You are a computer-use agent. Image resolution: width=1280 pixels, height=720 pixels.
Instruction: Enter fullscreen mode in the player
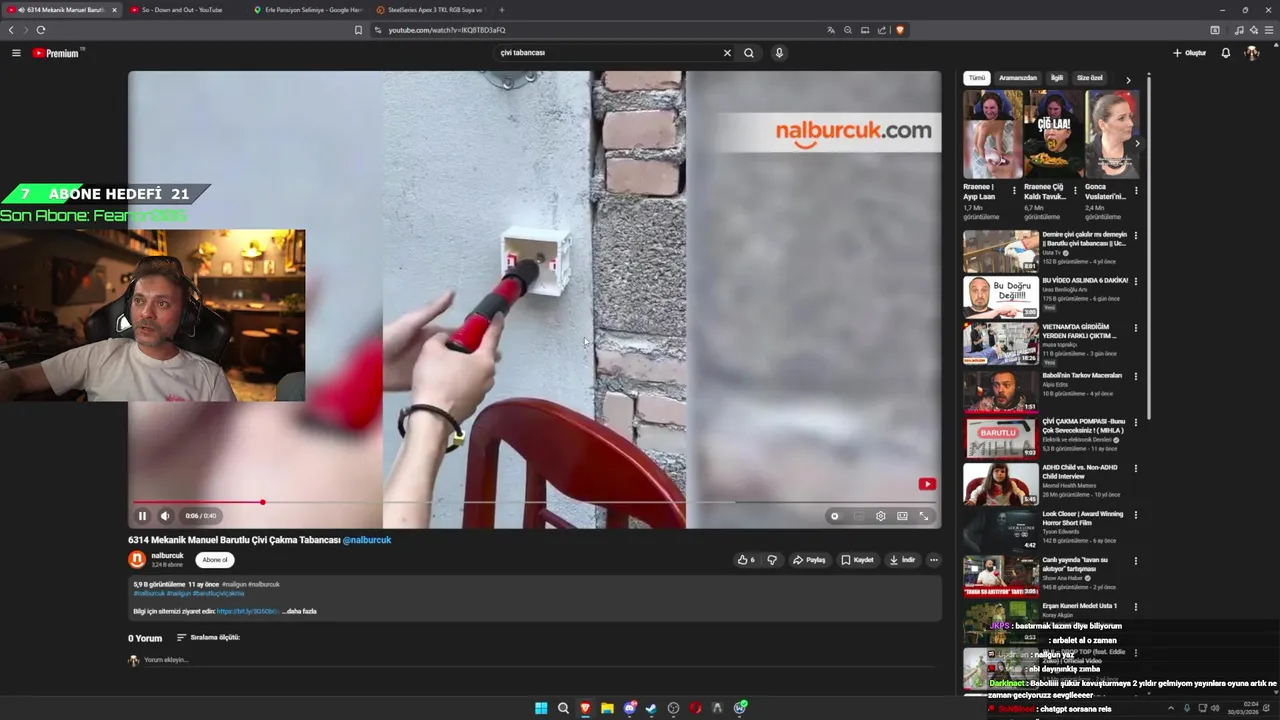pos(924,516)
